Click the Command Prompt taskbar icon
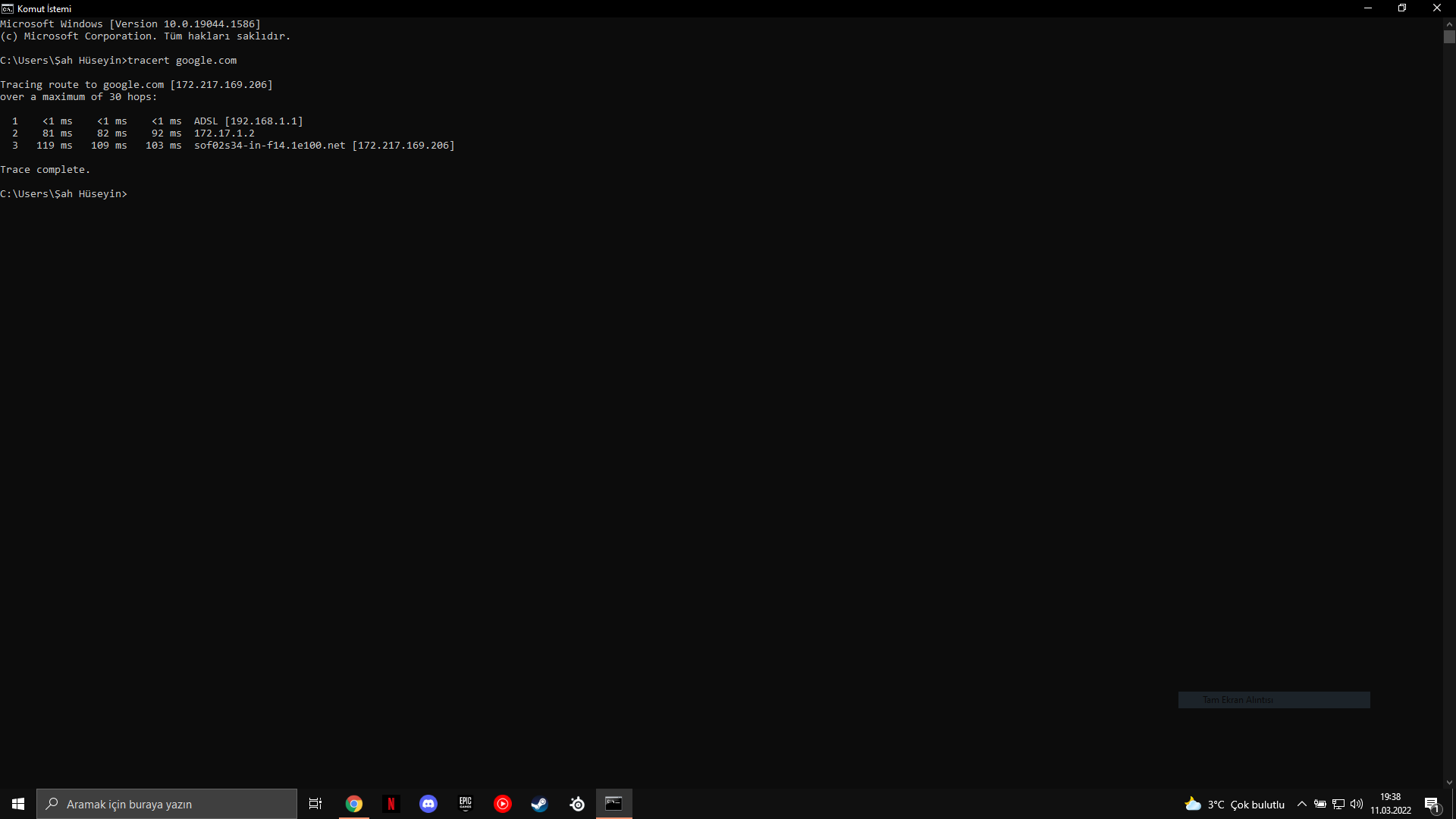This screenshot has width=1456, height=819. click(x=613, y=804)
